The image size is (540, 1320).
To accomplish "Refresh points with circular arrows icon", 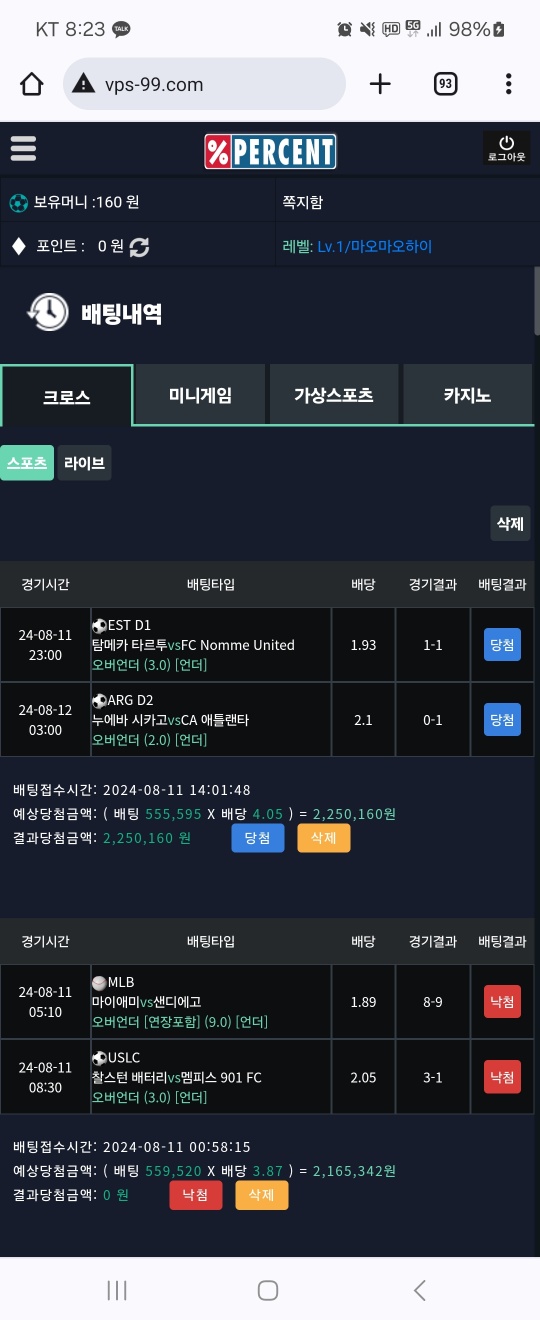I will pyautogui.click(x=140, y=247).
